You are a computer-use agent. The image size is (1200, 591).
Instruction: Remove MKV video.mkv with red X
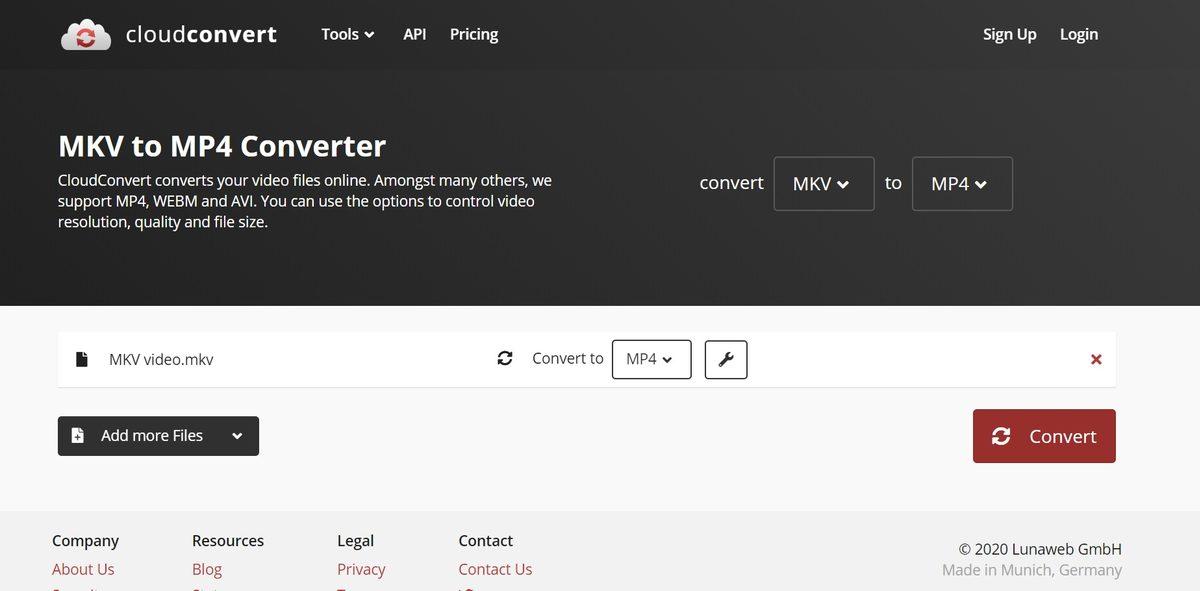1096,359
